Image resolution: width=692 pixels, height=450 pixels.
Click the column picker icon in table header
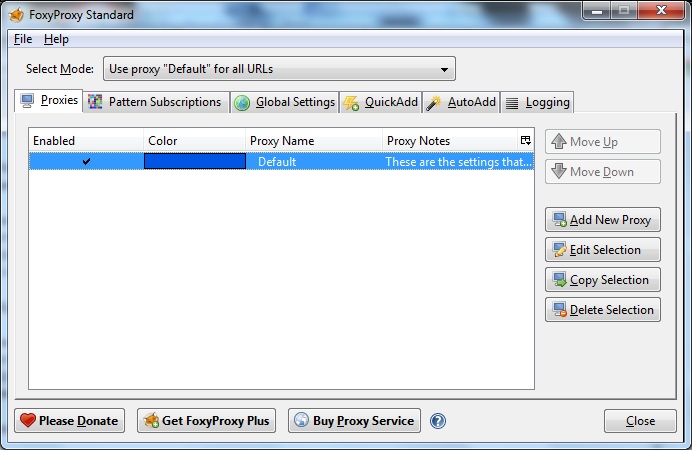point(525,140)
